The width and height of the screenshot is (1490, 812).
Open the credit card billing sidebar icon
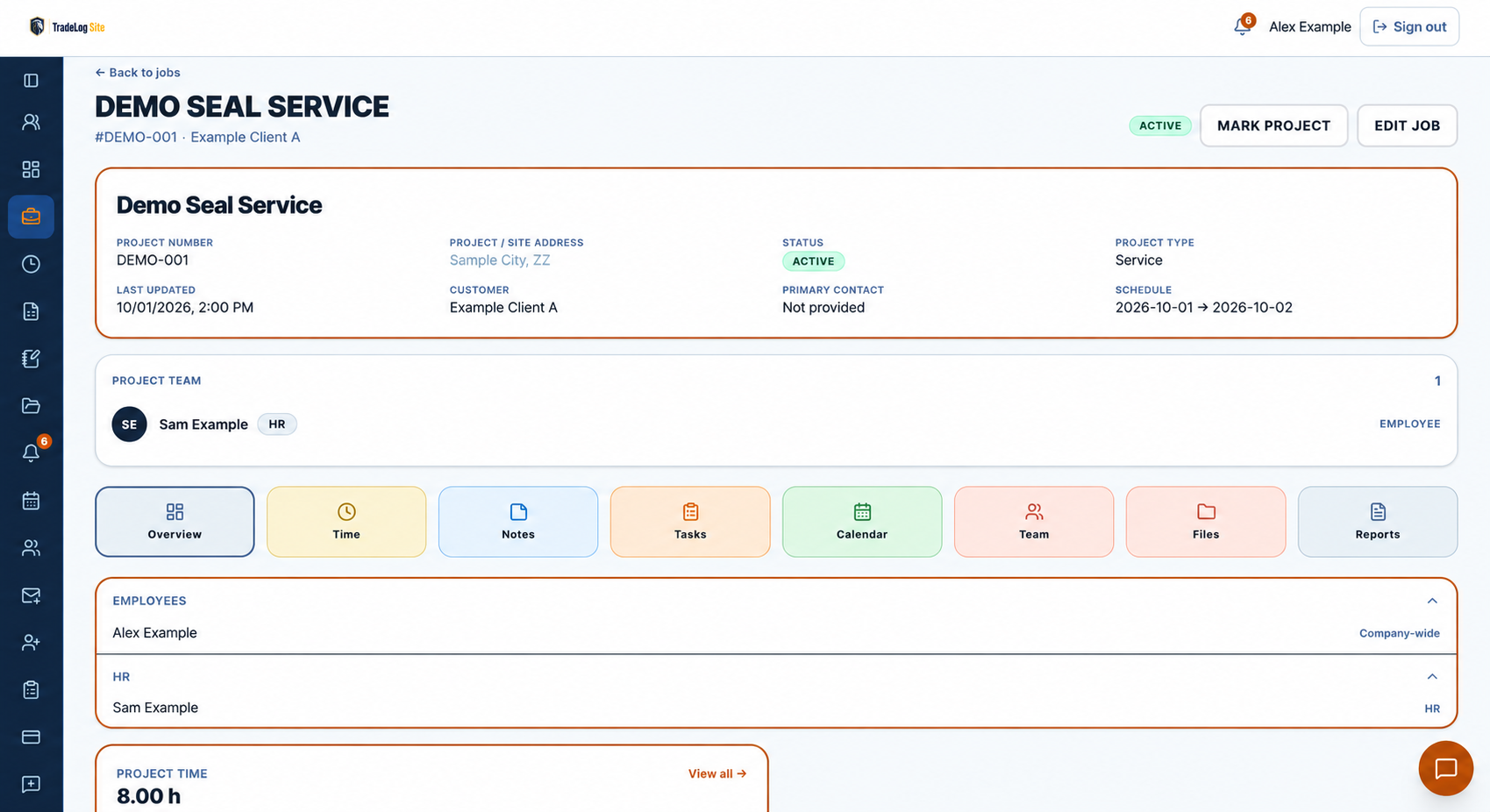(31, 737)
